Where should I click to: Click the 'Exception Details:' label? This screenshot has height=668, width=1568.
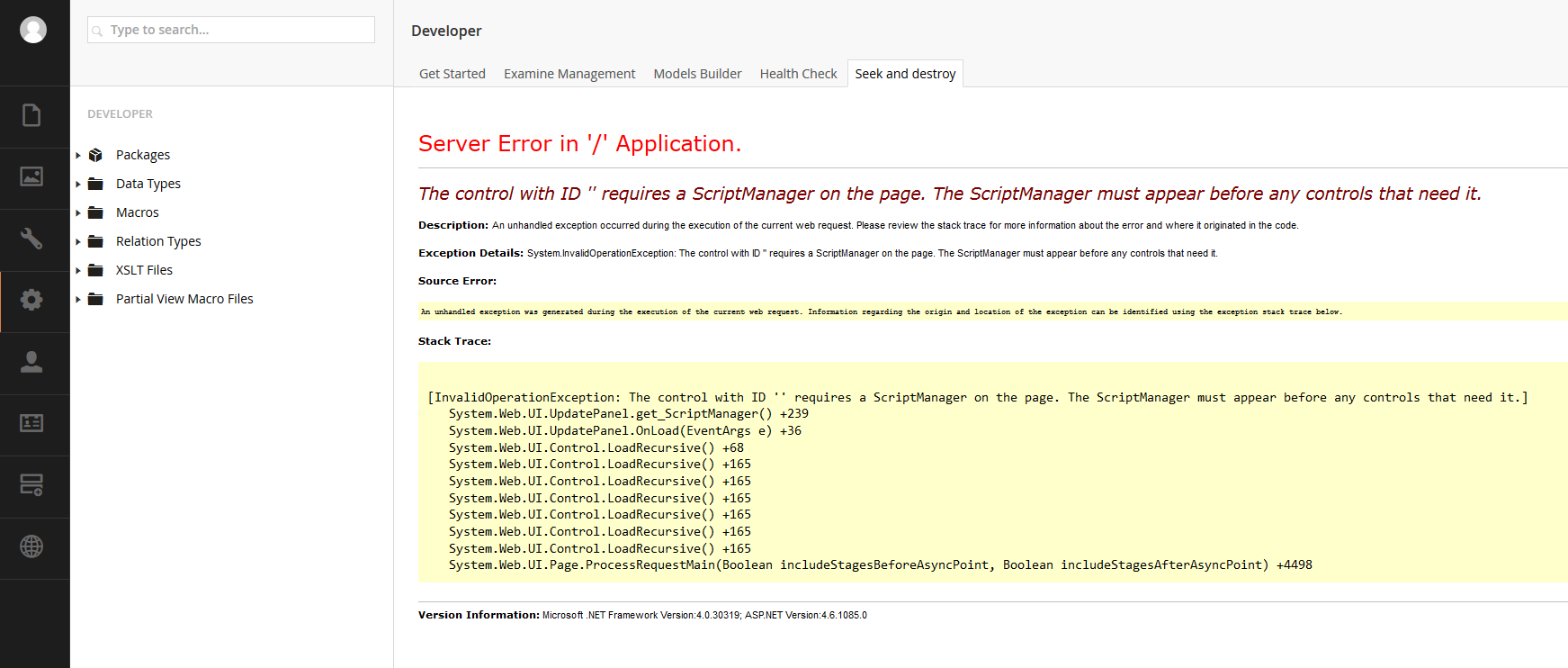470,253
